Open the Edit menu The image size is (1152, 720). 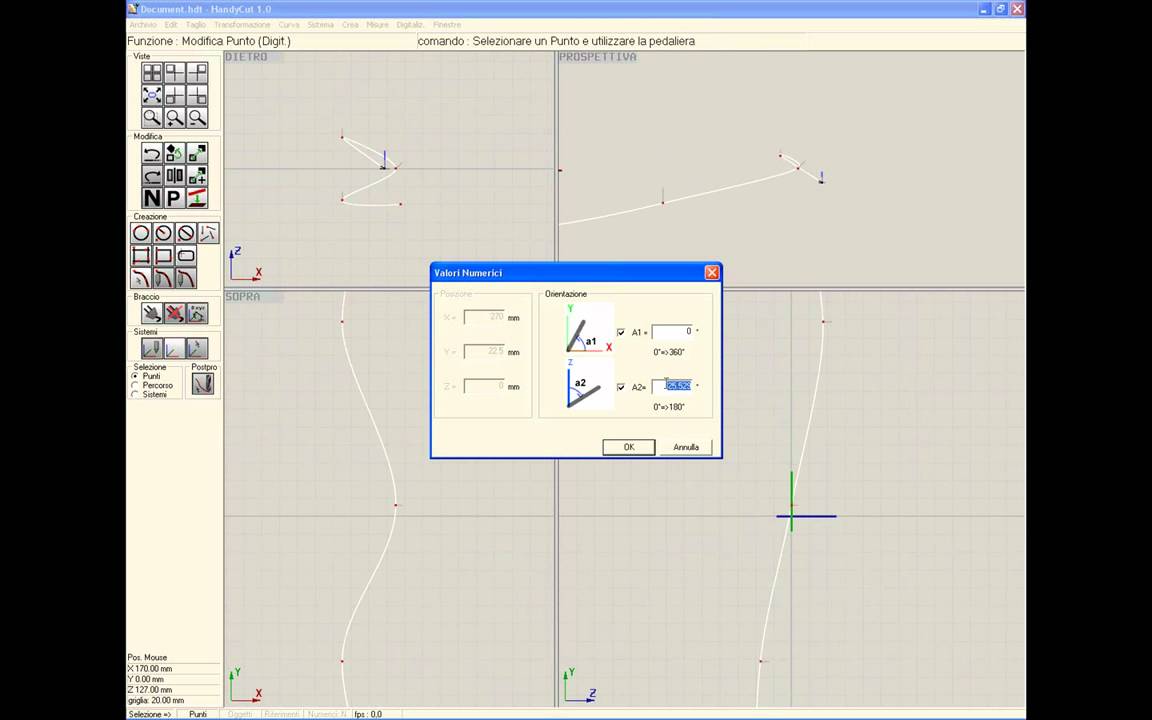171,25
